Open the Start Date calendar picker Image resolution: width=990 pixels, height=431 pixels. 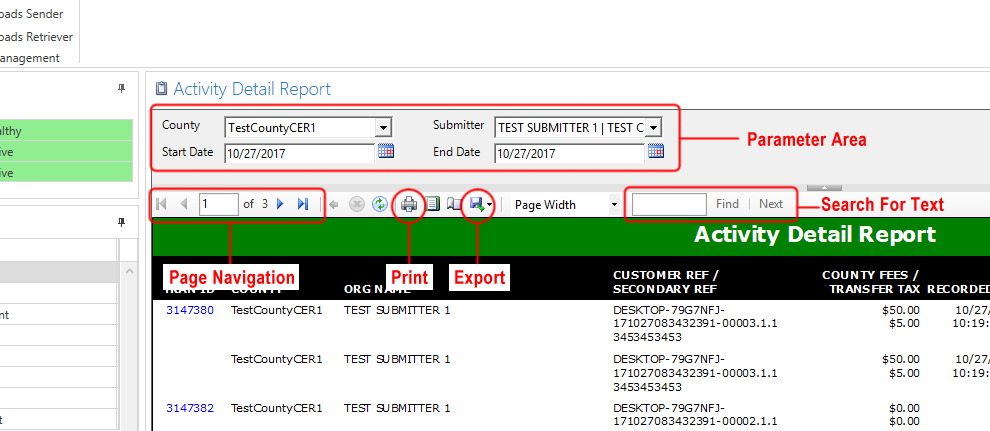click(386, 152)
